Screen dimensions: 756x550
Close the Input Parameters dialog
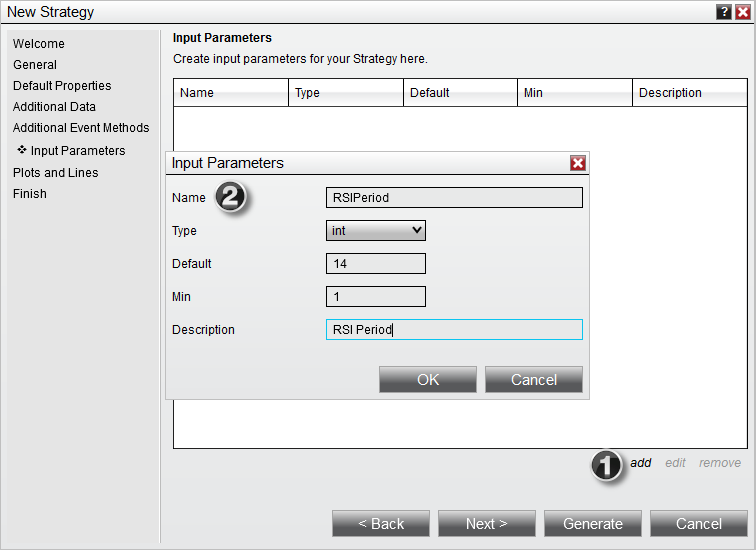point(578,163)
